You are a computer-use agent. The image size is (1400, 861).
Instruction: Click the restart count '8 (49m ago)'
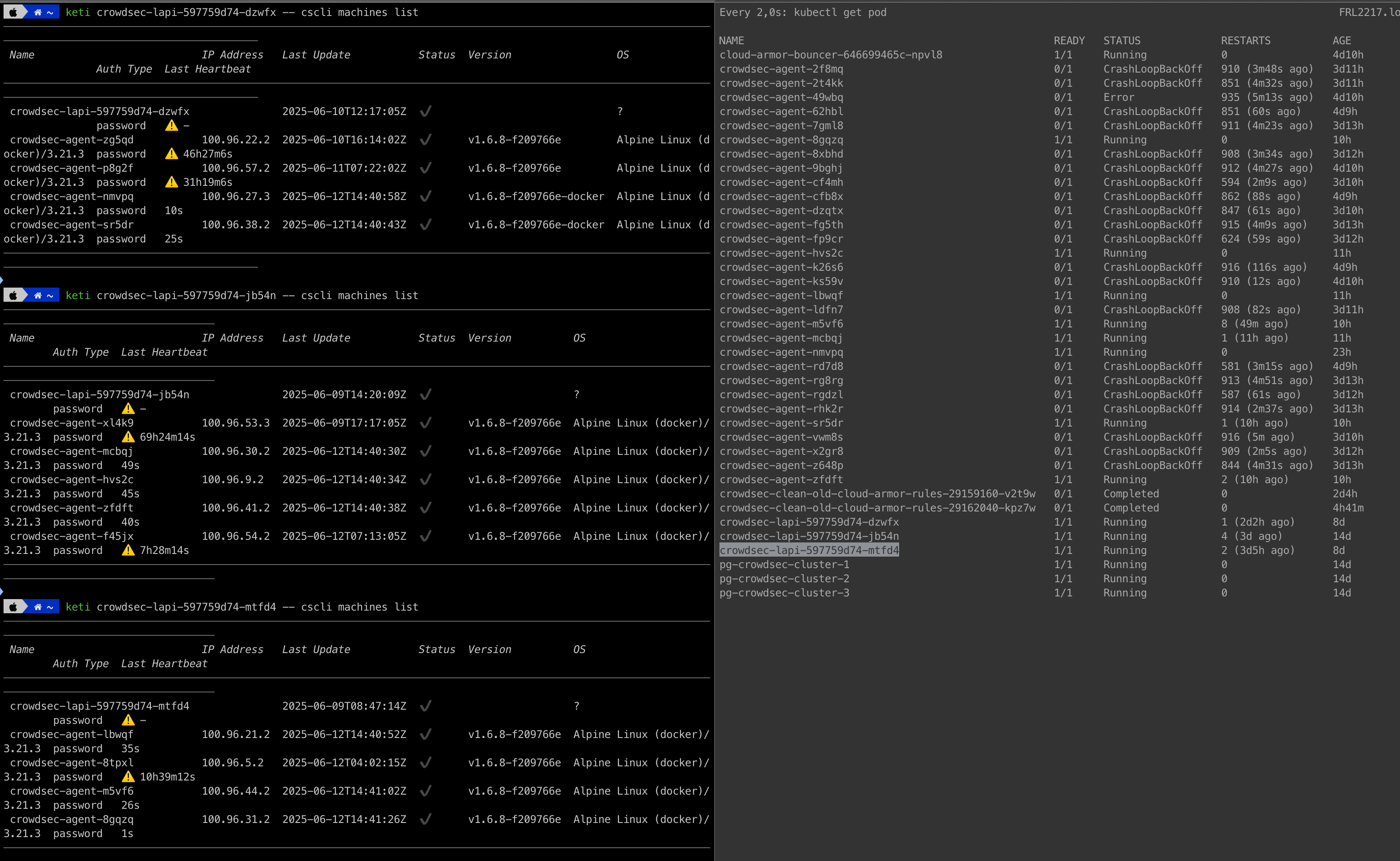[x=1255, y=323]
